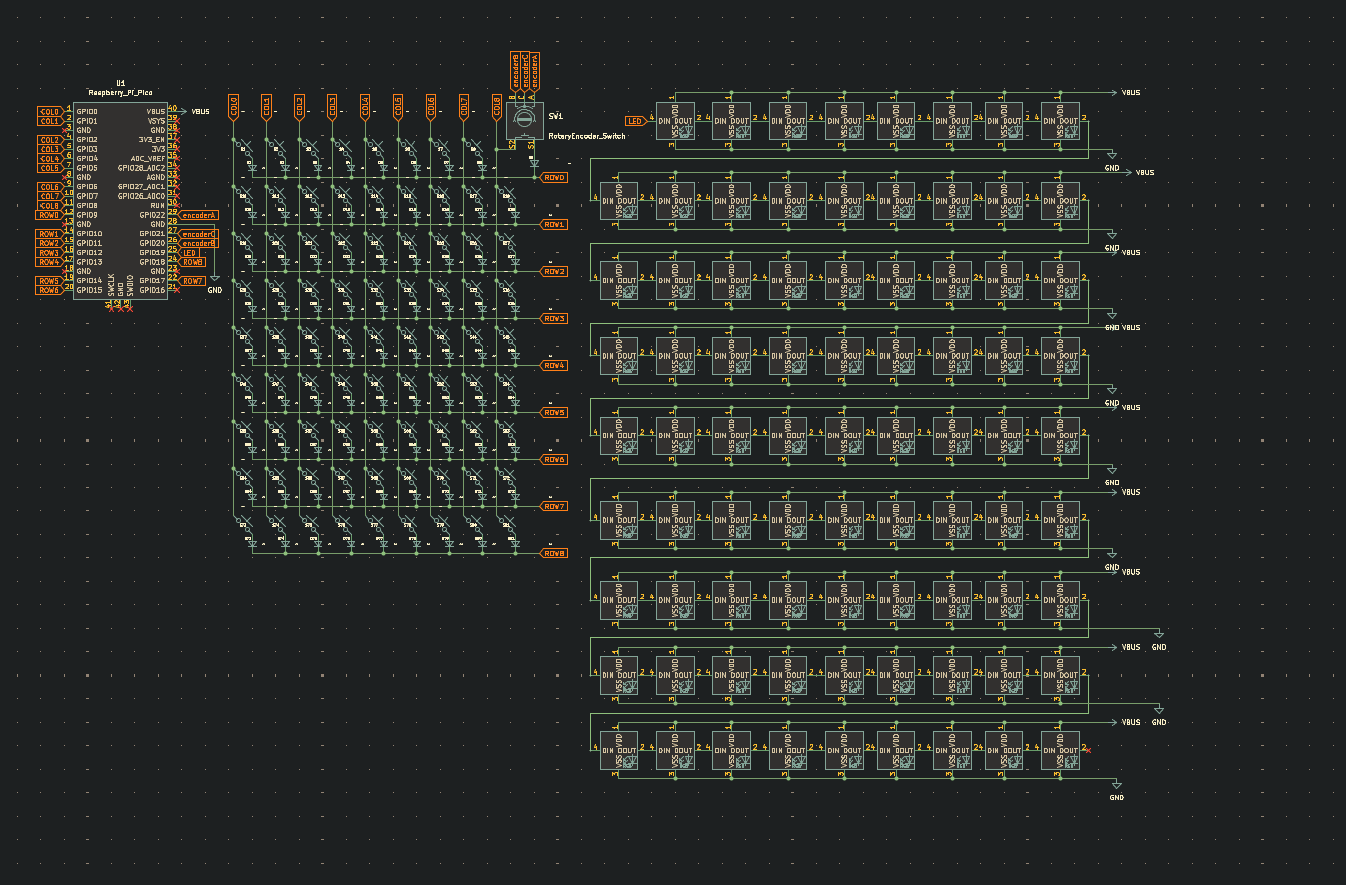Select the COL1 label above the switch matrix
The width and height of the screenshot is (1346, 885).
(x=265, y=107)
